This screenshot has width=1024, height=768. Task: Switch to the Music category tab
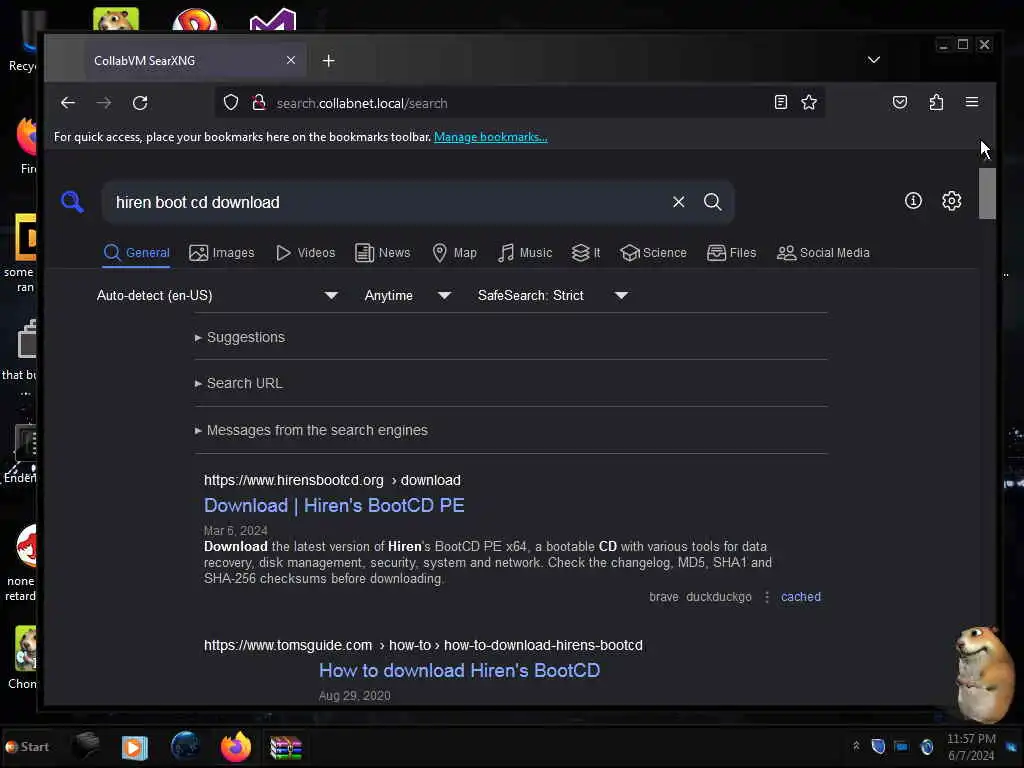524,253
